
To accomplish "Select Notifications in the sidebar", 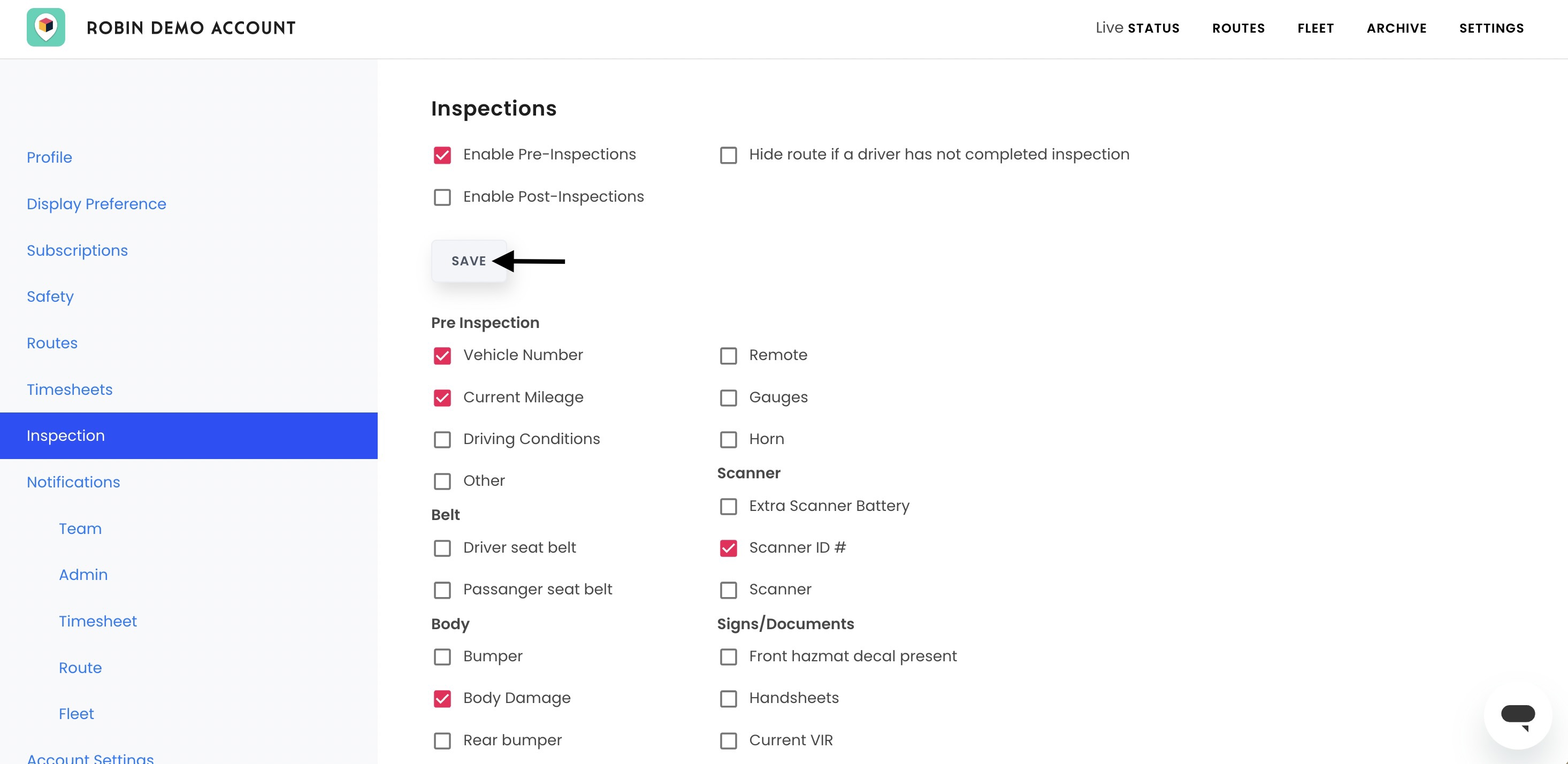I will (73, 482).
